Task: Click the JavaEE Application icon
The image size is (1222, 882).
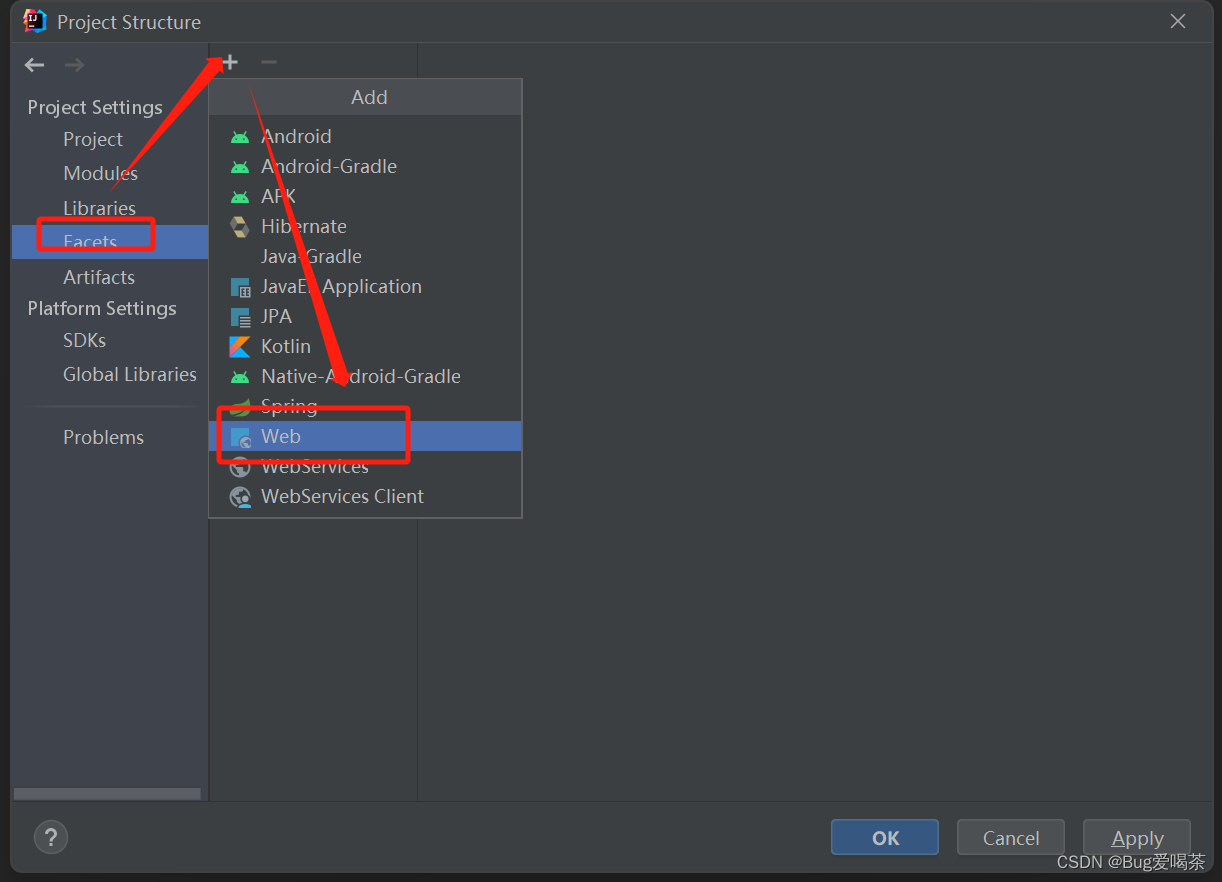Action: click(x=240, y=287)
